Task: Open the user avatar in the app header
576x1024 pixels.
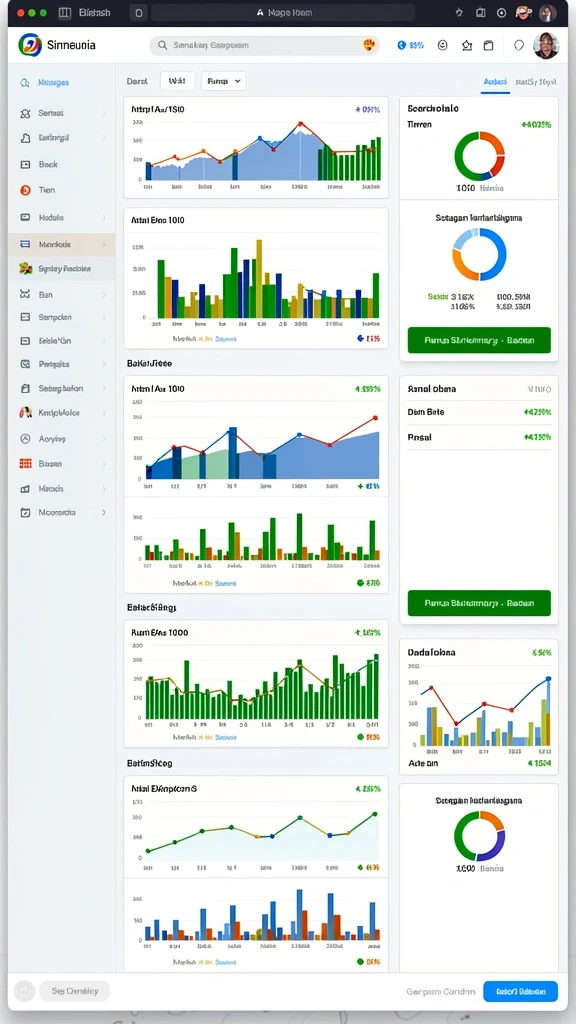Action: click(545, 45)
